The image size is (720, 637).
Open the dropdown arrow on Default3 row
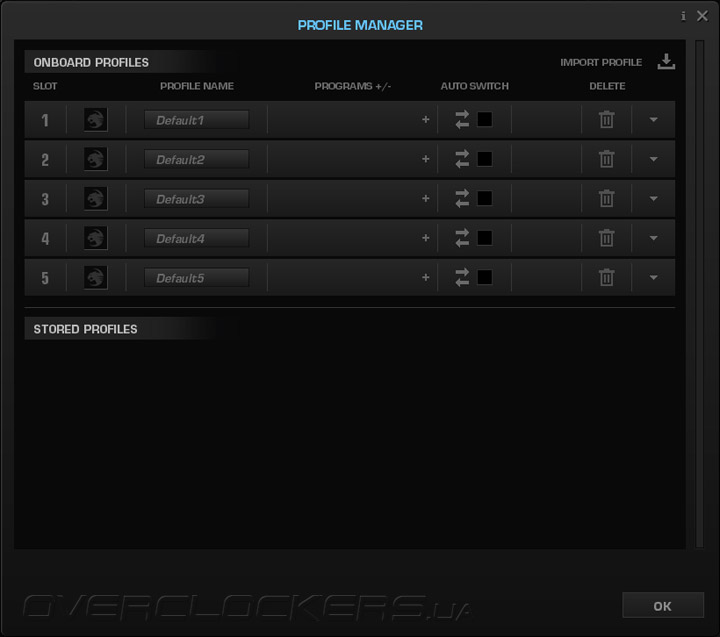(x=653, y=199)
